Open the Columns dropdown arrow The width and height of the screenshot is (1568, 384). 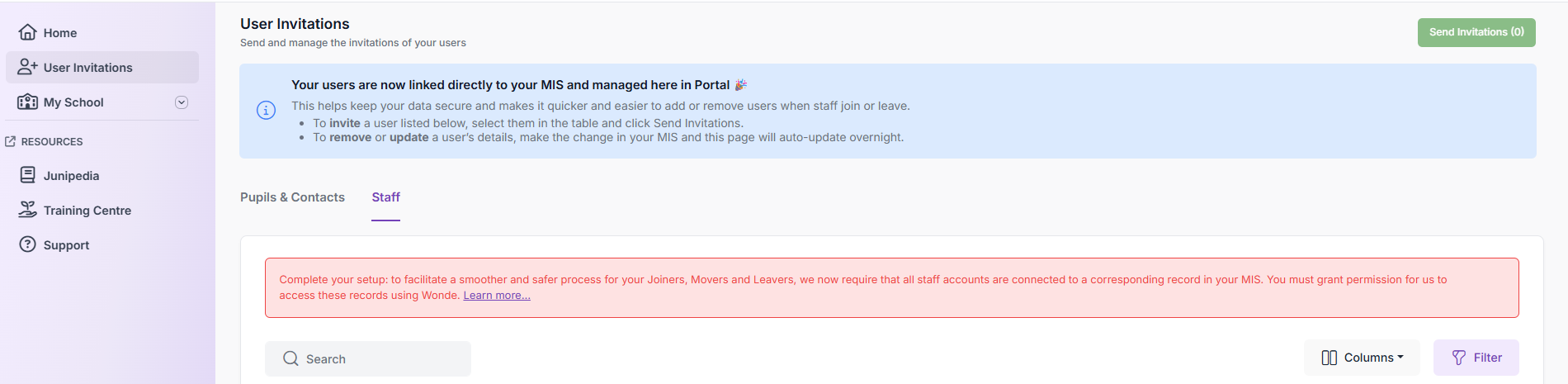tap(1400, 358)
